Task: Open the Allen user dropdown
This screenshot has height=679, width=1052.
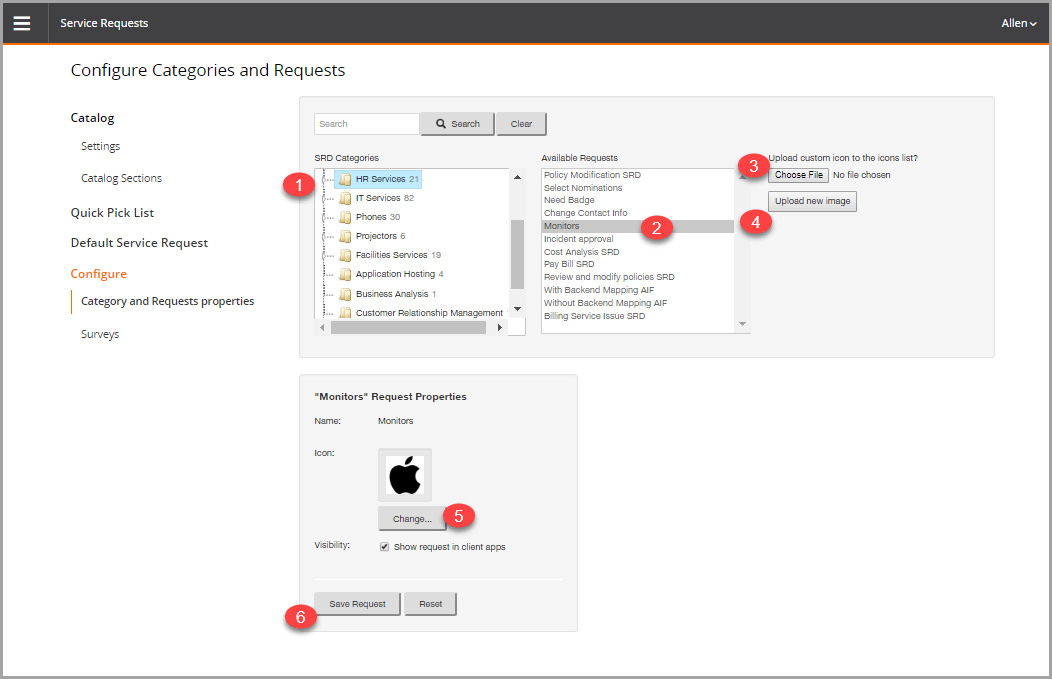Action: (x=1019, y=22)
